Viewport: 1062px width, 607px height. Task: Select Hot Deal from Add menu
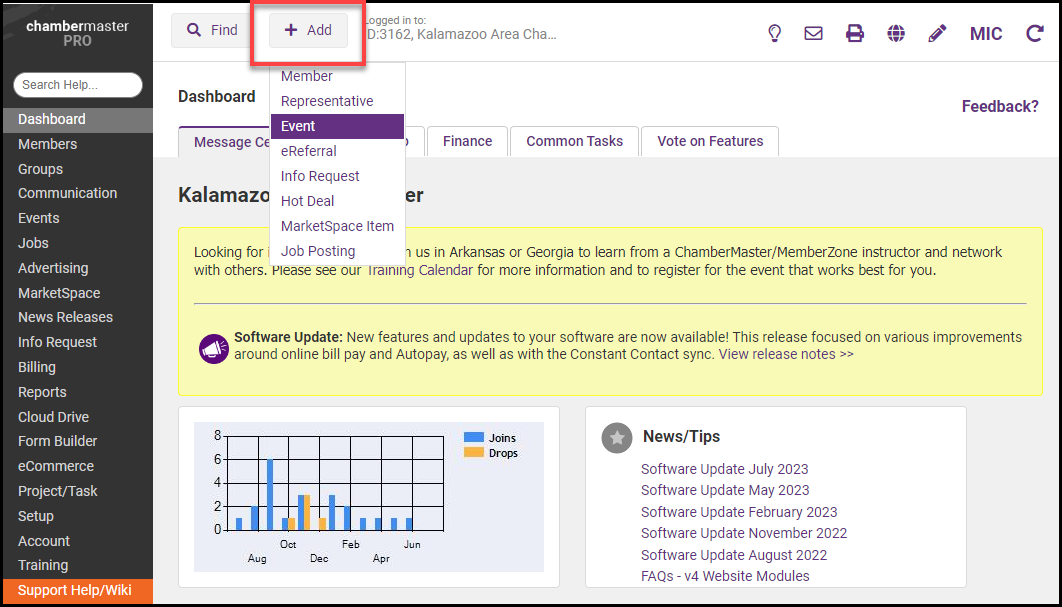[x=308, y=201]
